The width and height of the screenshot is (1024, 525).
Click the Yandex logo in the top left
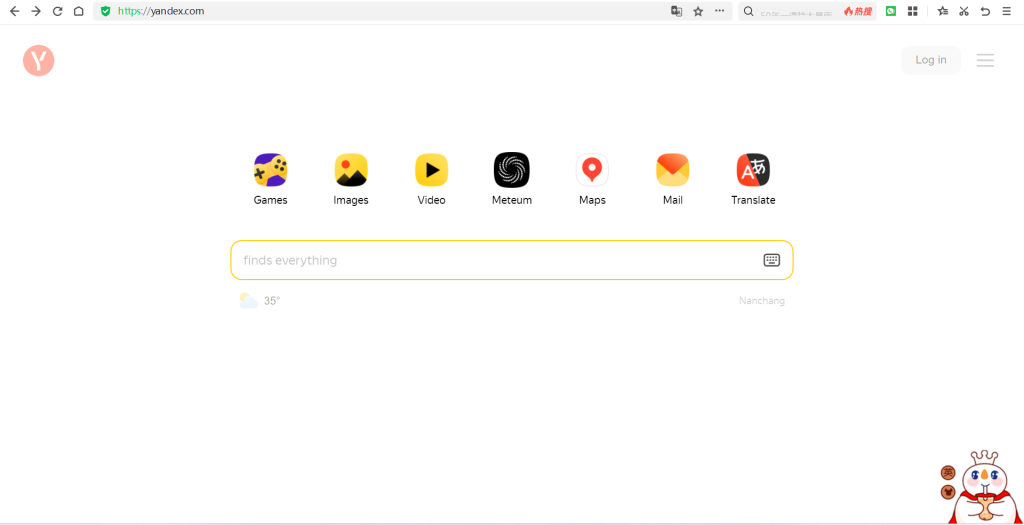pos(38,61)
